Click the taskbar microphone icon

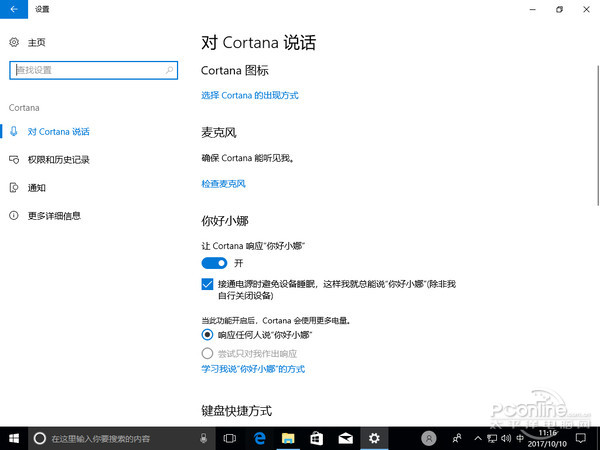pos(204,439)
